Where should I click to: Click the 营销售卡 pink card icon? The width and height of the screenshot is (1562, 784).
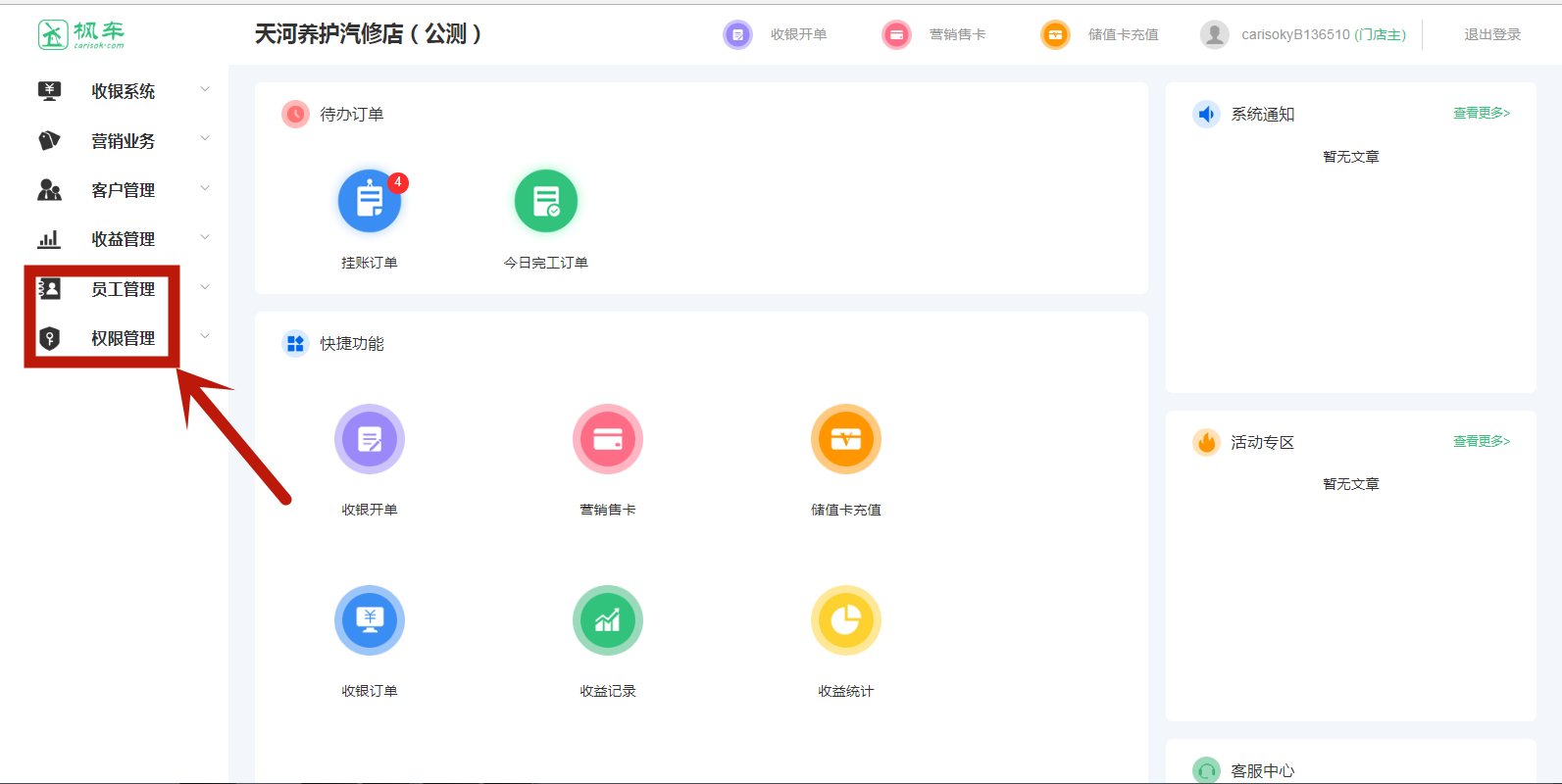point(608,439)
